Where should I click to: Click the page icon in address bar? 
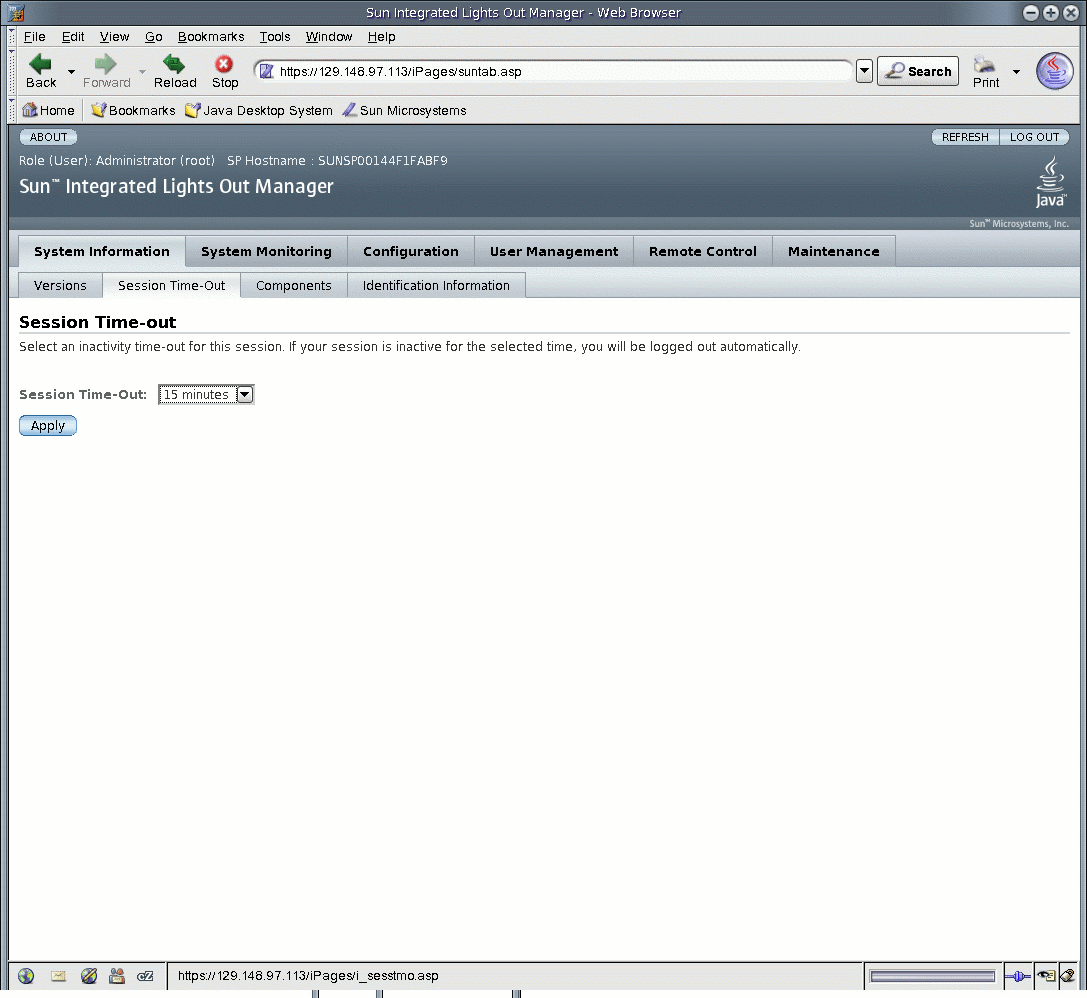click(x=266, y=71)
